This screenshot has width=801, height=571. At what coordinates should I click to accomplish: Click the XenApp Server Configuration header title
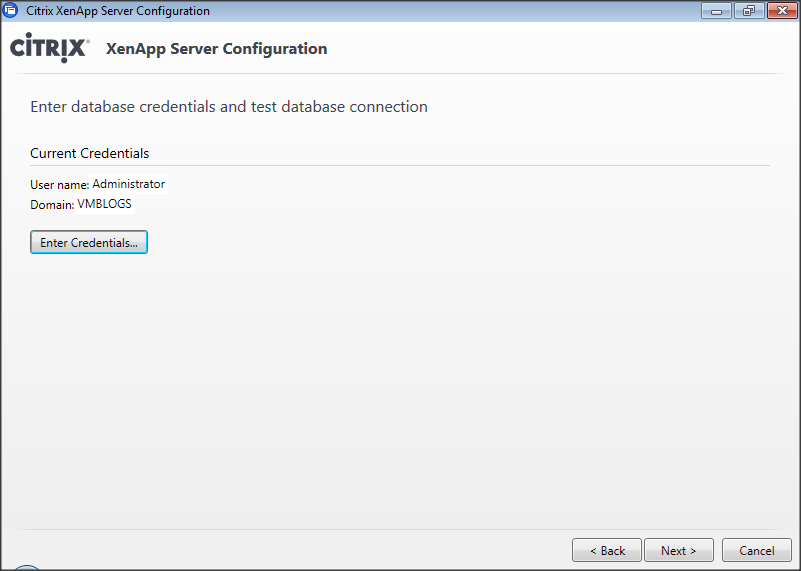[216, 49]
